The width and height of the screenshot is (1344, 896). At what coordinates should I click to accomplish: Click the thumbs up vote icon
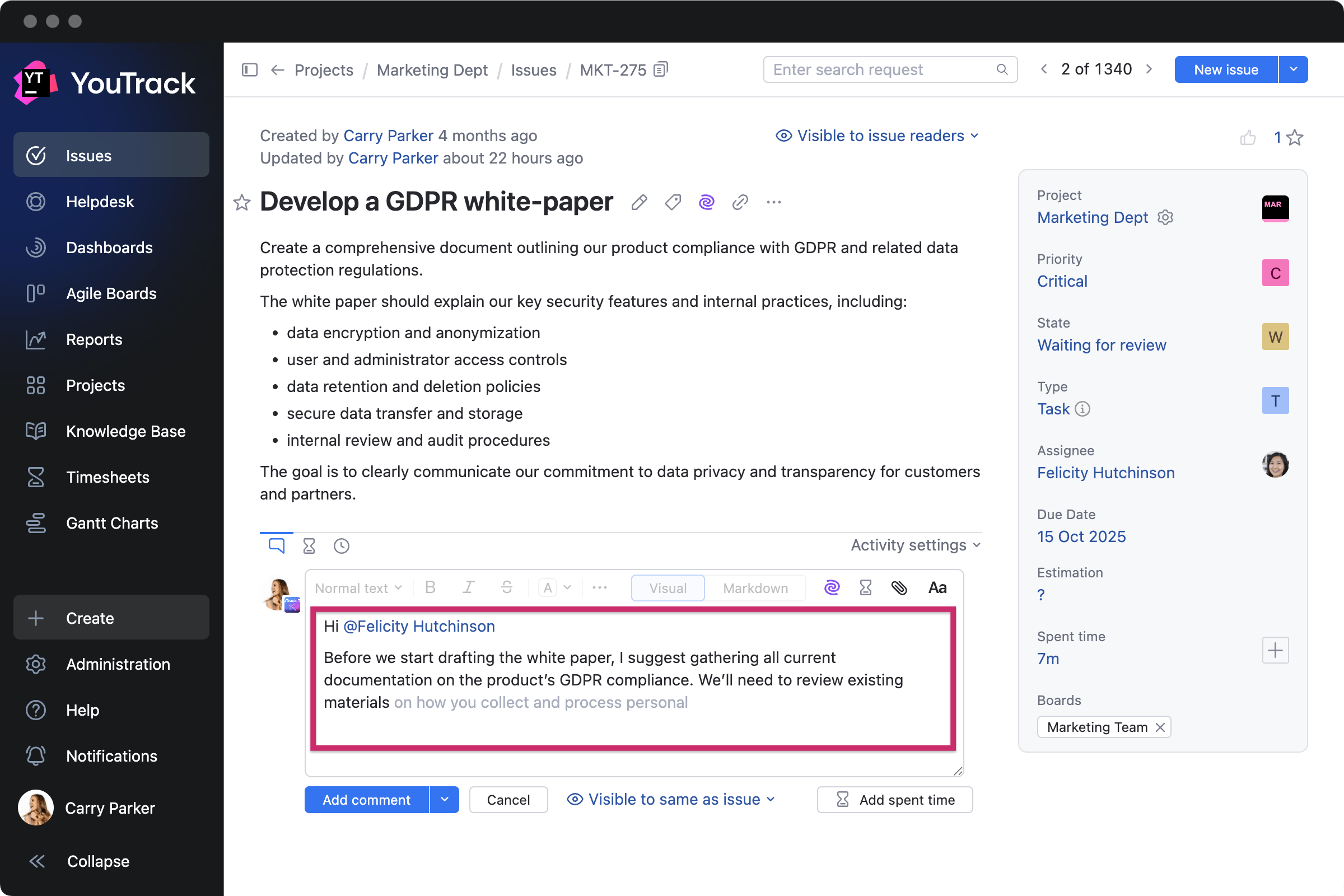[1248, 138]
